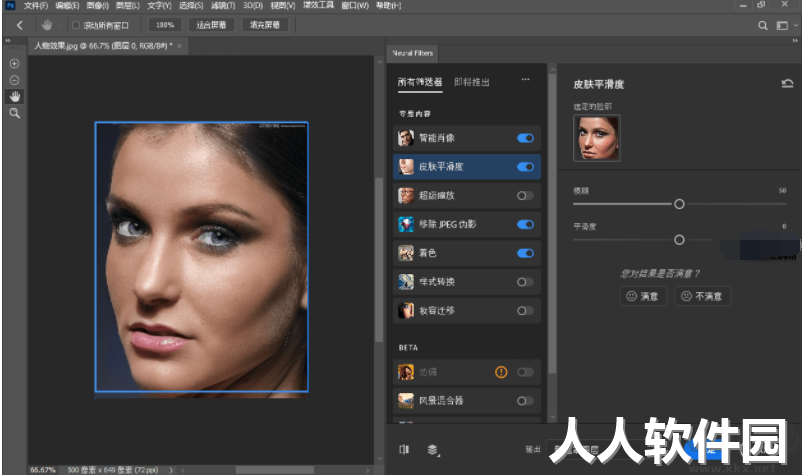The image size is (803, 475).
Task: Close the 人物效果.jpg document tab
Action: pyautogui.click(x=179, y=46)
